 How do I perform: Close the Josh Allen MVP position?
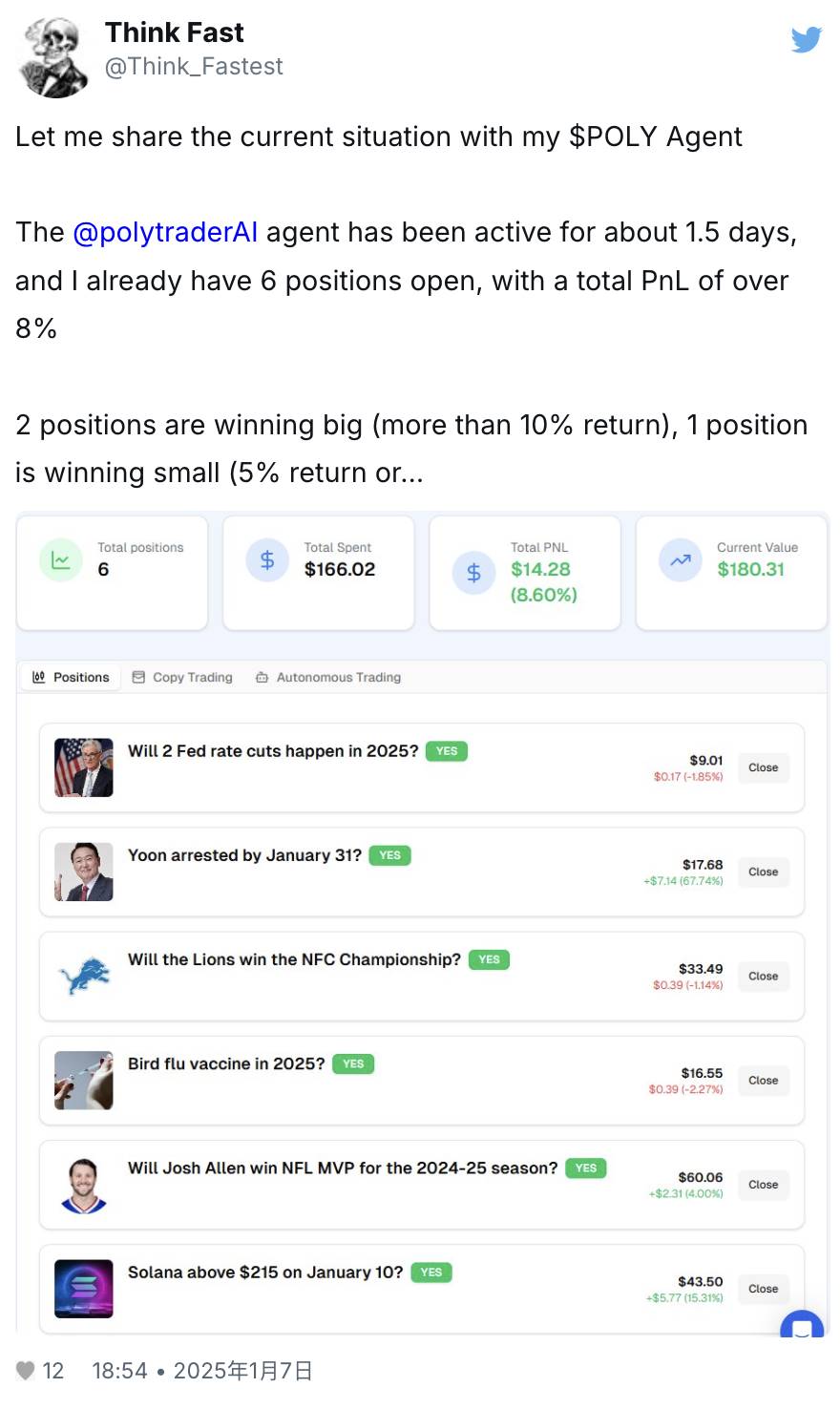click(763, 1185)
